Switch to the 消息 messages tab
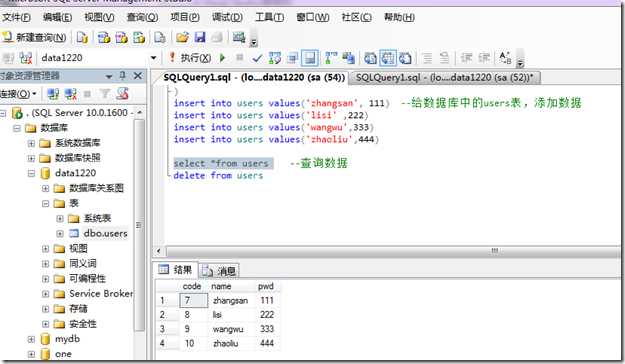 pos(219,271)
